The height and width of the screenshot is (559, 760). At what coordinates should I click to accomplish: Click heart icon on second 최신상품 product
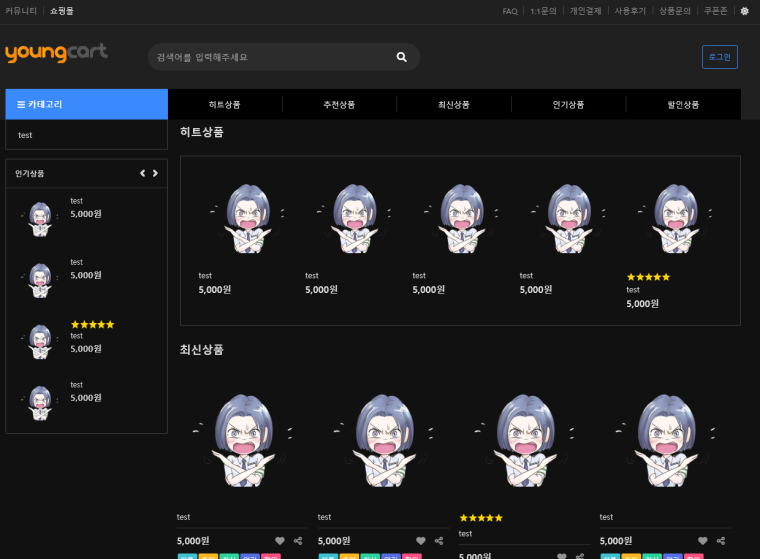point(421,541)
